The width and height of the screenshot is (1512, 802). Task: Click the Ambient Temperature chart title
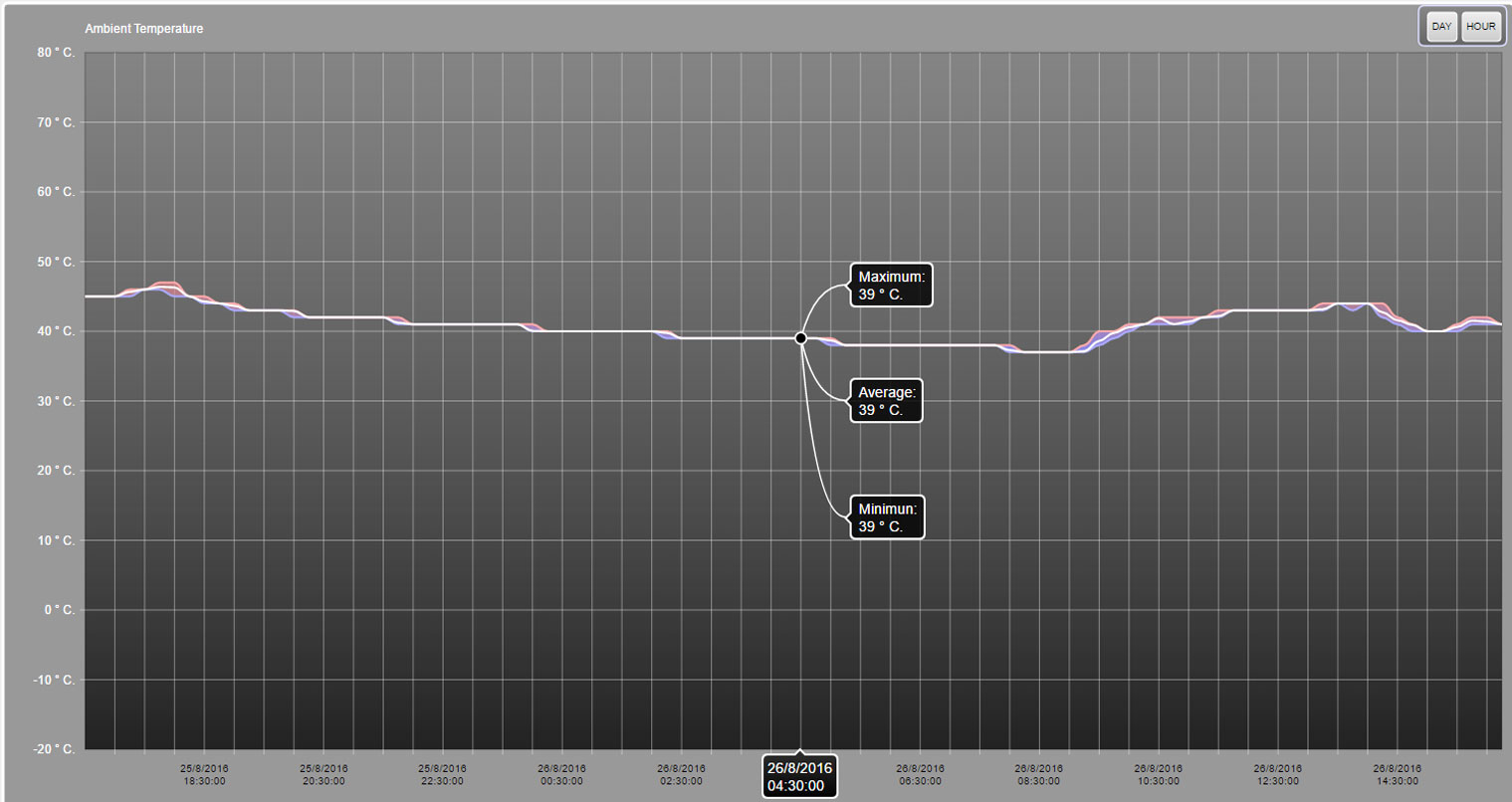click(x=144, y=29)
